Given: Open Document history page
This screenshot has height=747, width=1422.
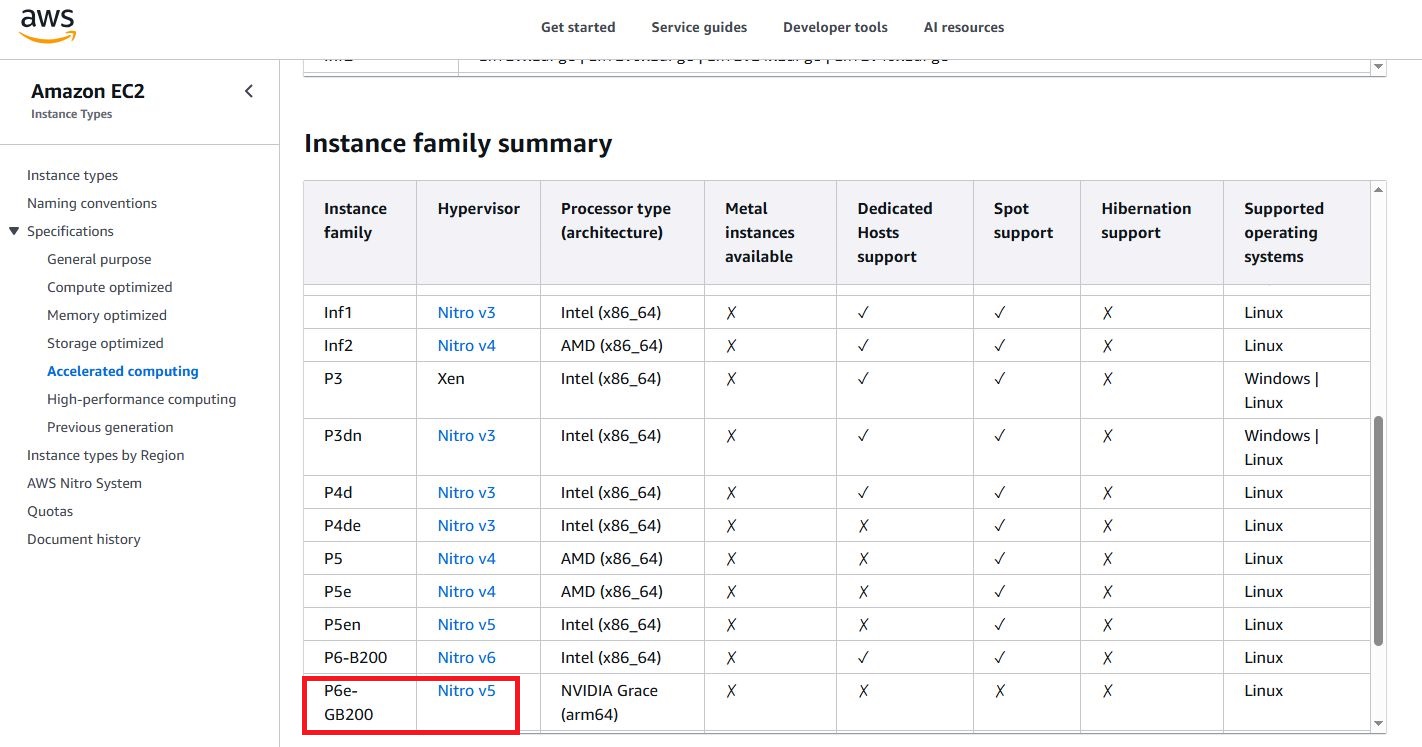Looking at the screenshot, I should click(x=84, y=539).
